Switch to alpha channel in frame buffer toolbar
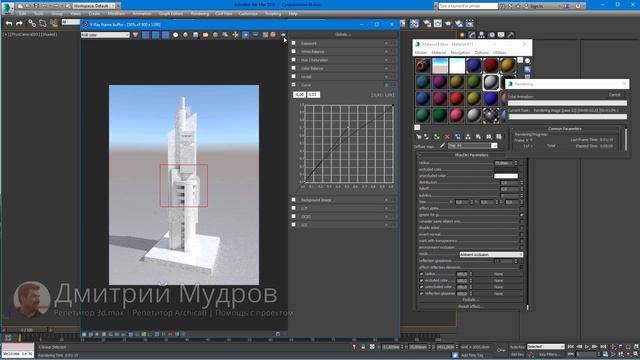The image size is (640, 360). 176,35
